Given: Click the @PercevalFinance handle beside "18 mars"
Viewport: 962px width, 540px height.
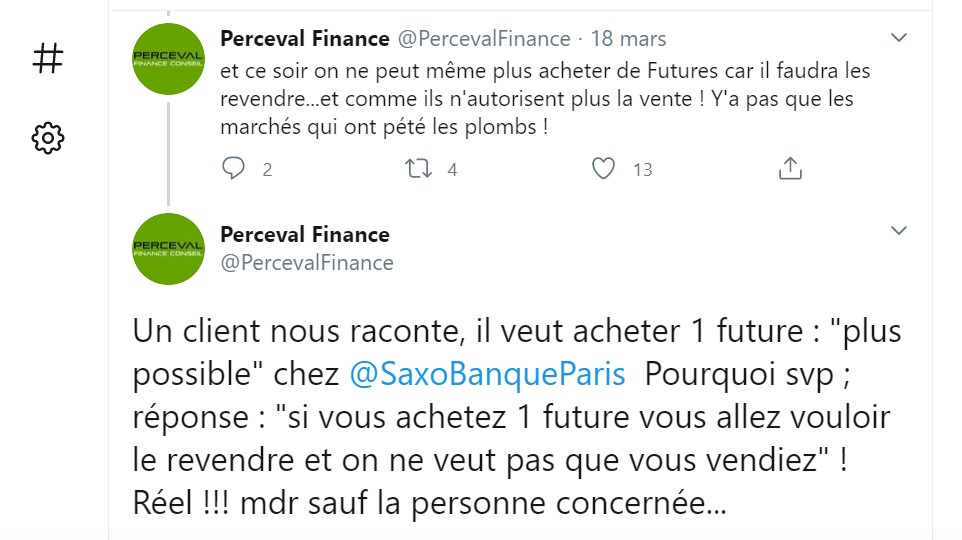Looking at the screenshot, I should coord(484,39).
